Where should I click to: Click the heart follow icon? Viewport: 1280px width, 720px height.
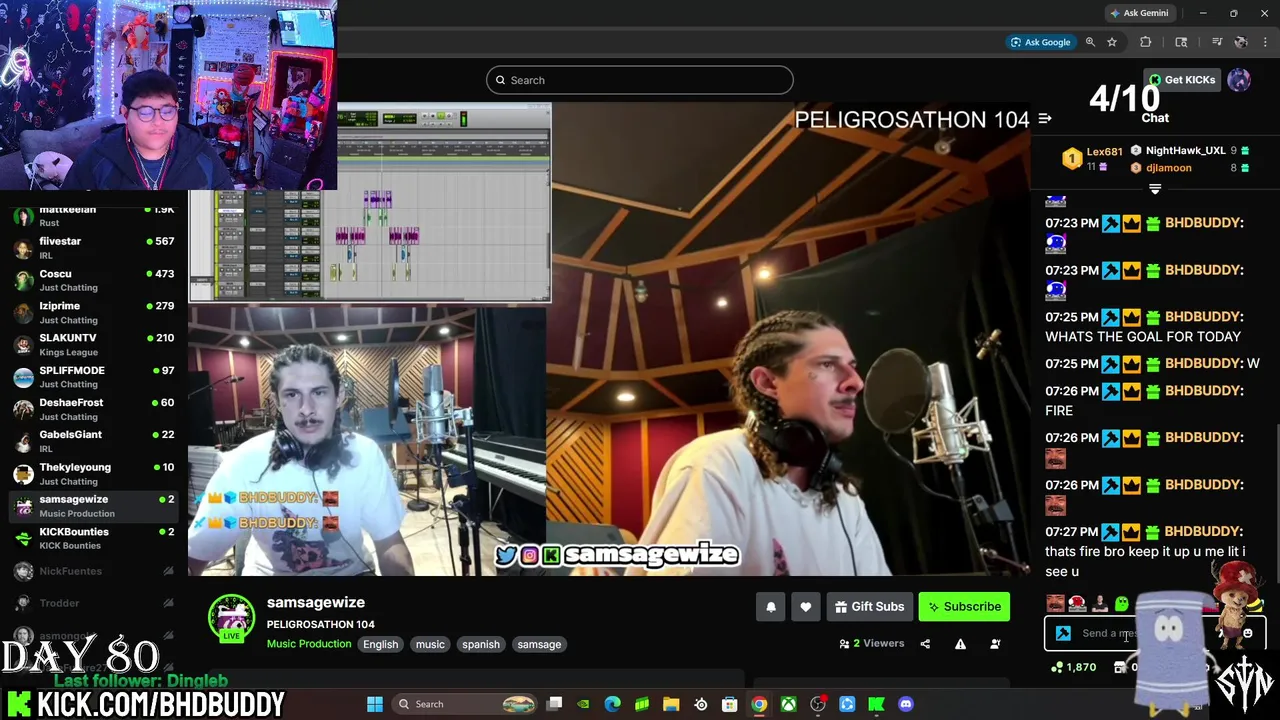pyautogui.click(x=806, y=607)
